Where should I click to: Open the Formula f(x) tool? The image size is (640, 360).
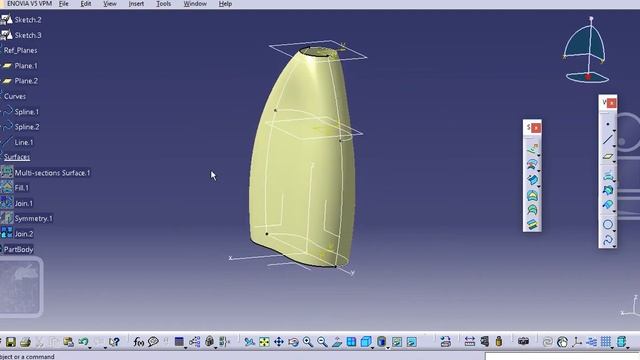click(139, 342)
